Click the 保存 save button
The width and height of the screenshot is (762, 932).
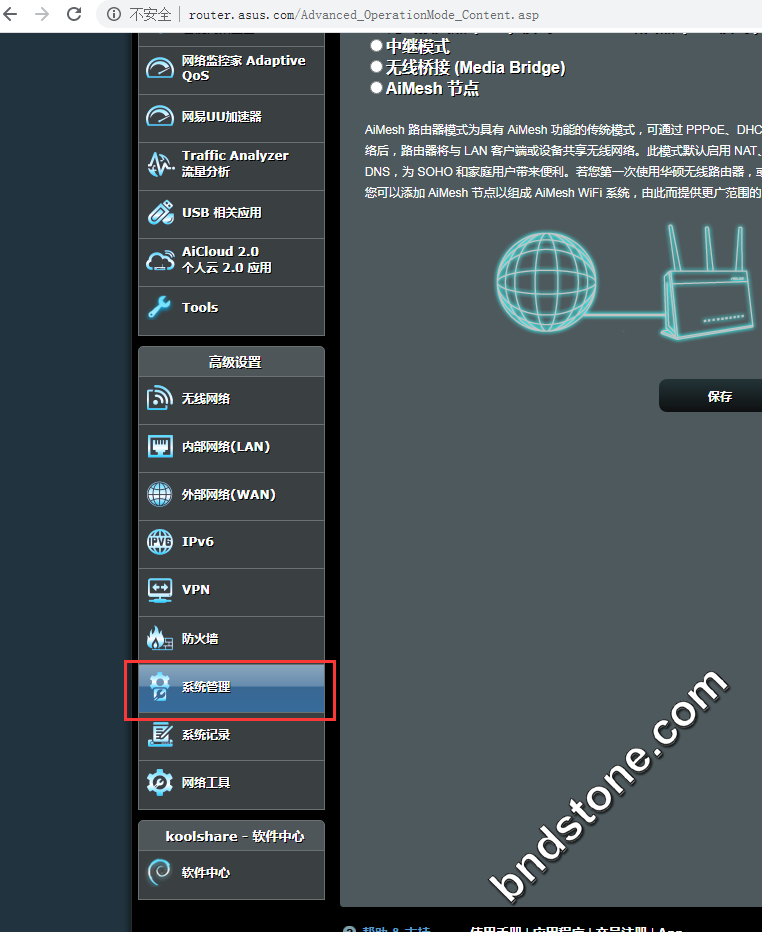711,396
